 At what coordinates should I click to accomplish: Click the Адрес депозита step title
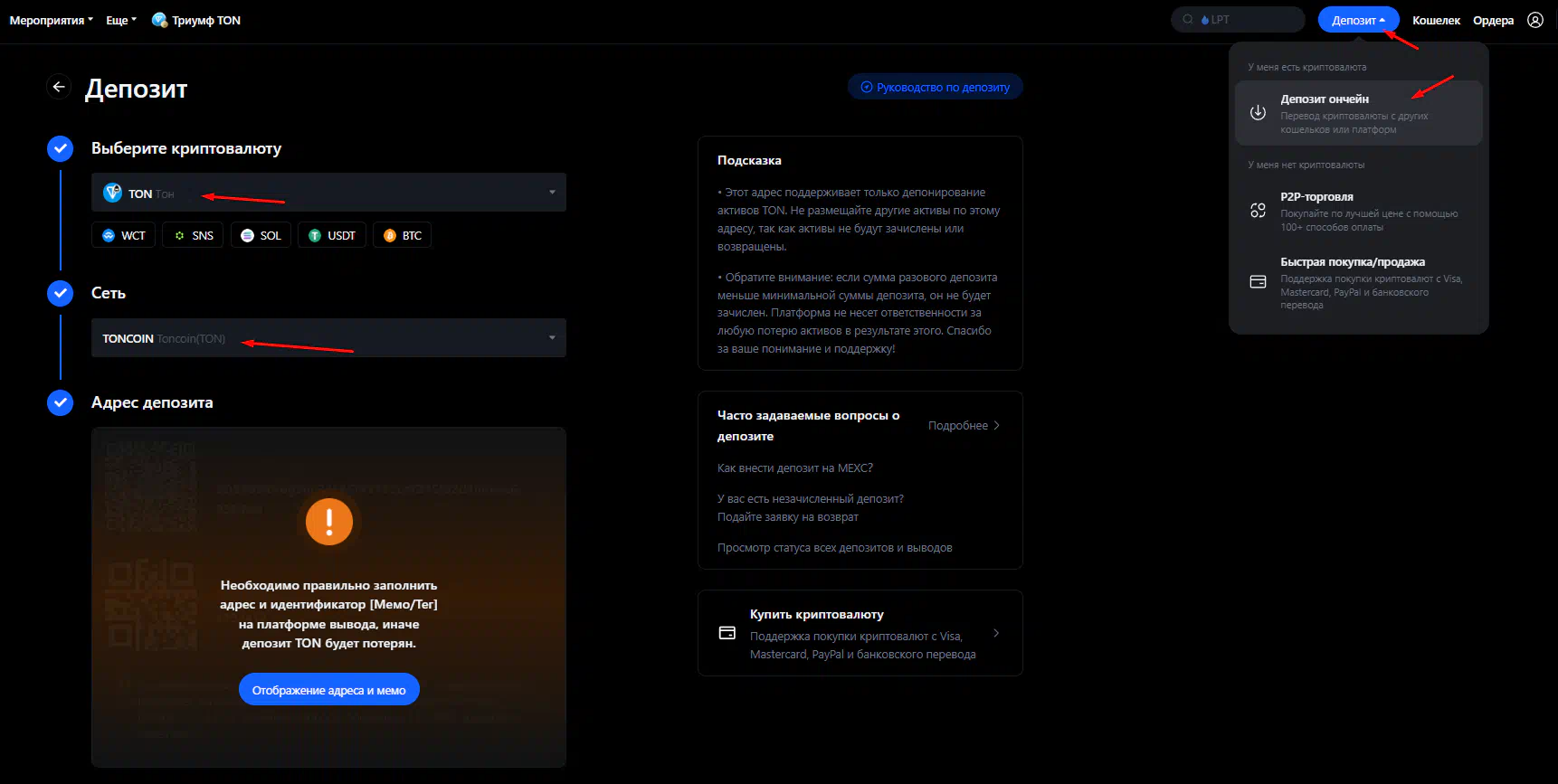tap(152, 402)
